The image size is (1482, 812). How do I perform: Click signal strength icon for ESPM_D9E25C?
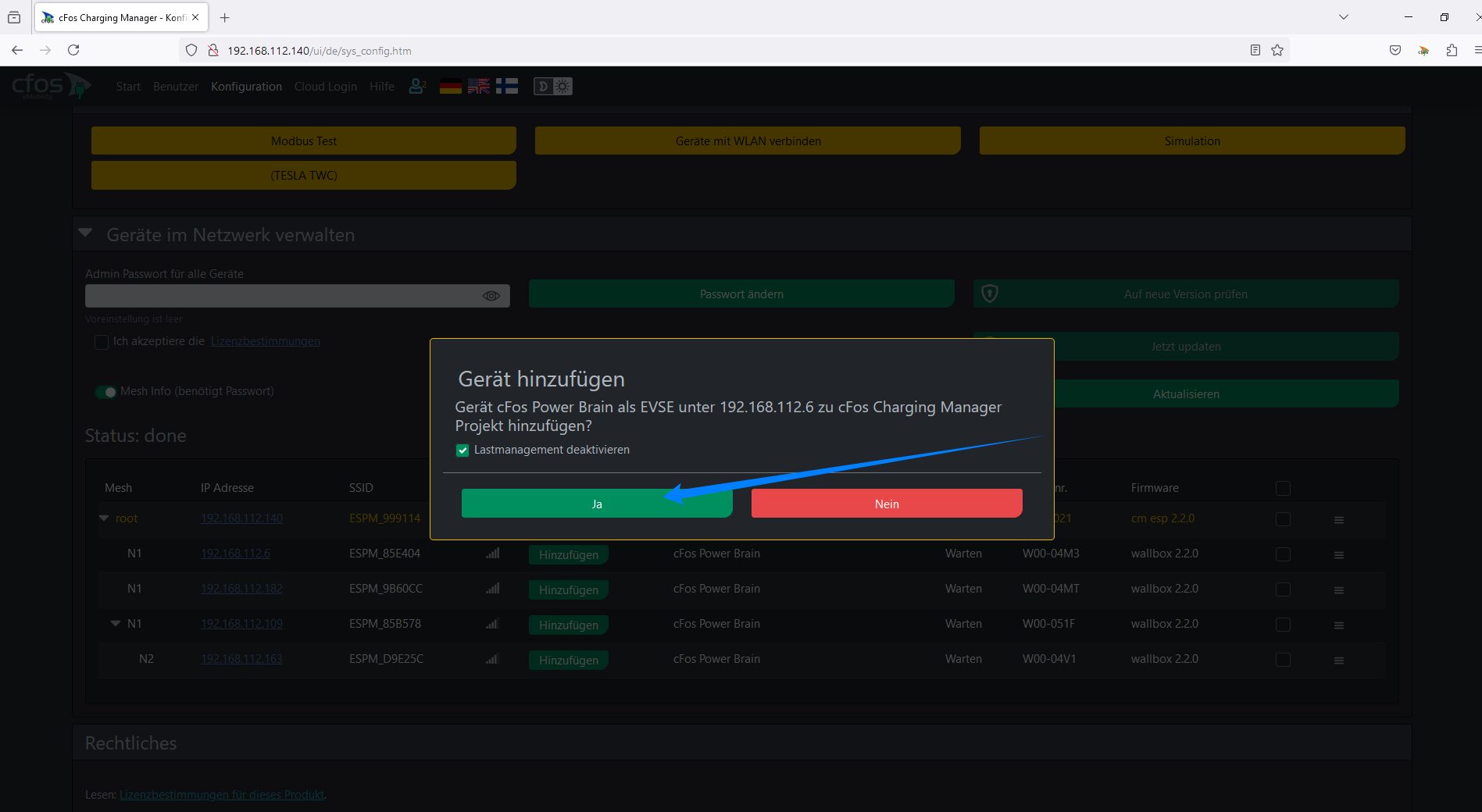493,658
